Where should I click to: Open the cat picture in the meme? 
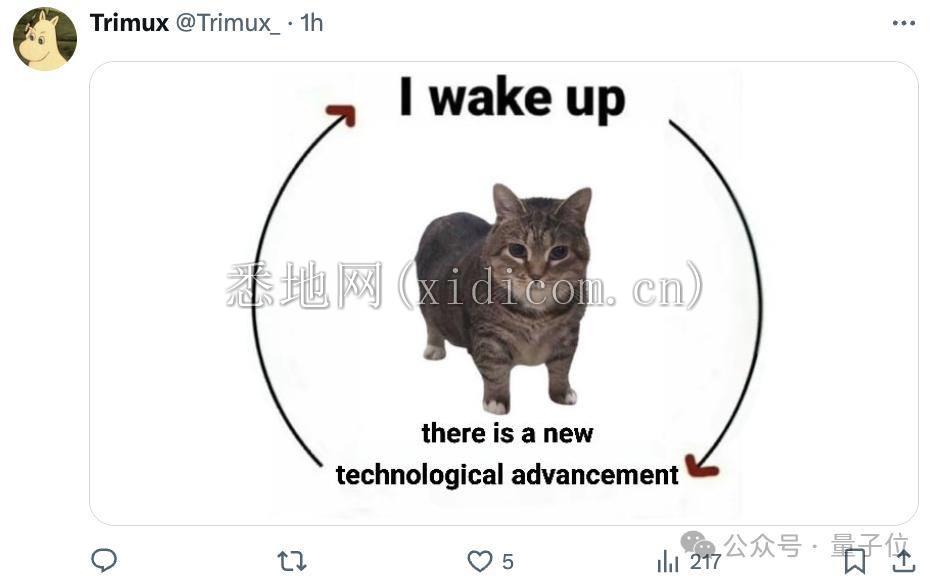(504, 298)
